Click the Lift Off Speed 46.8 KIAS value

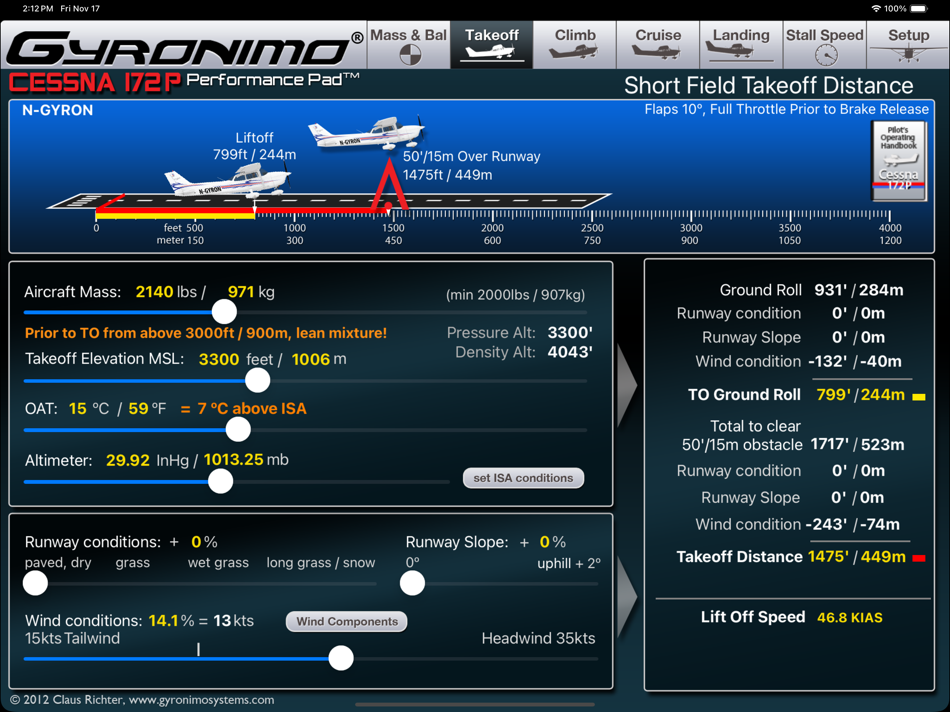coord(849,617)
